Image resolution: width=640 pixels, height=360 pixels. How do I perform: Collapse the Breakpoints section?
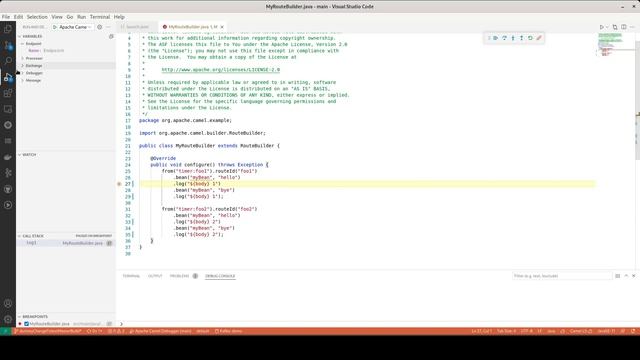click(19, 316)
